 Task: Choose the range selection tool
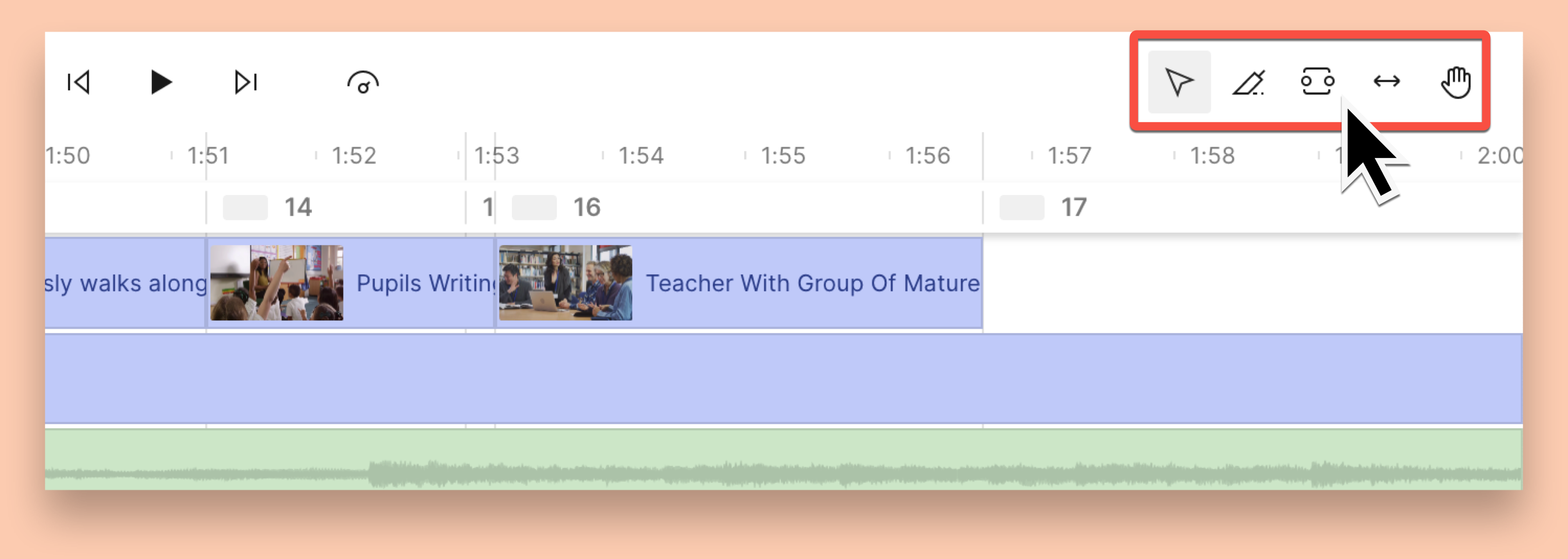tap(1317, 82)
